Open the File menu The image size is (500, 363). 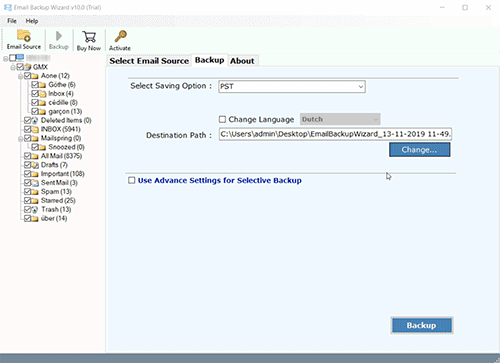(x=12, y=21)
